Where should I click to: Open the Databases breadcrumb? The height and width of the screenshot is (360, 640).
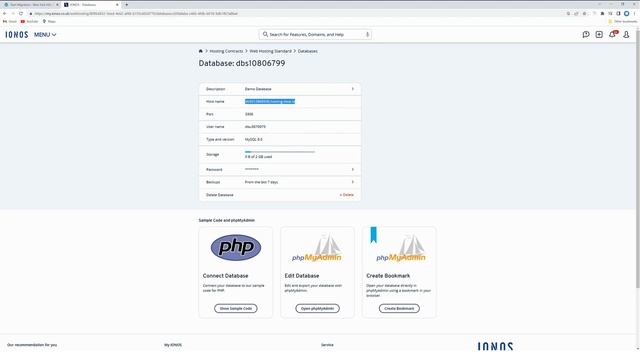click(x=307, y=51)
